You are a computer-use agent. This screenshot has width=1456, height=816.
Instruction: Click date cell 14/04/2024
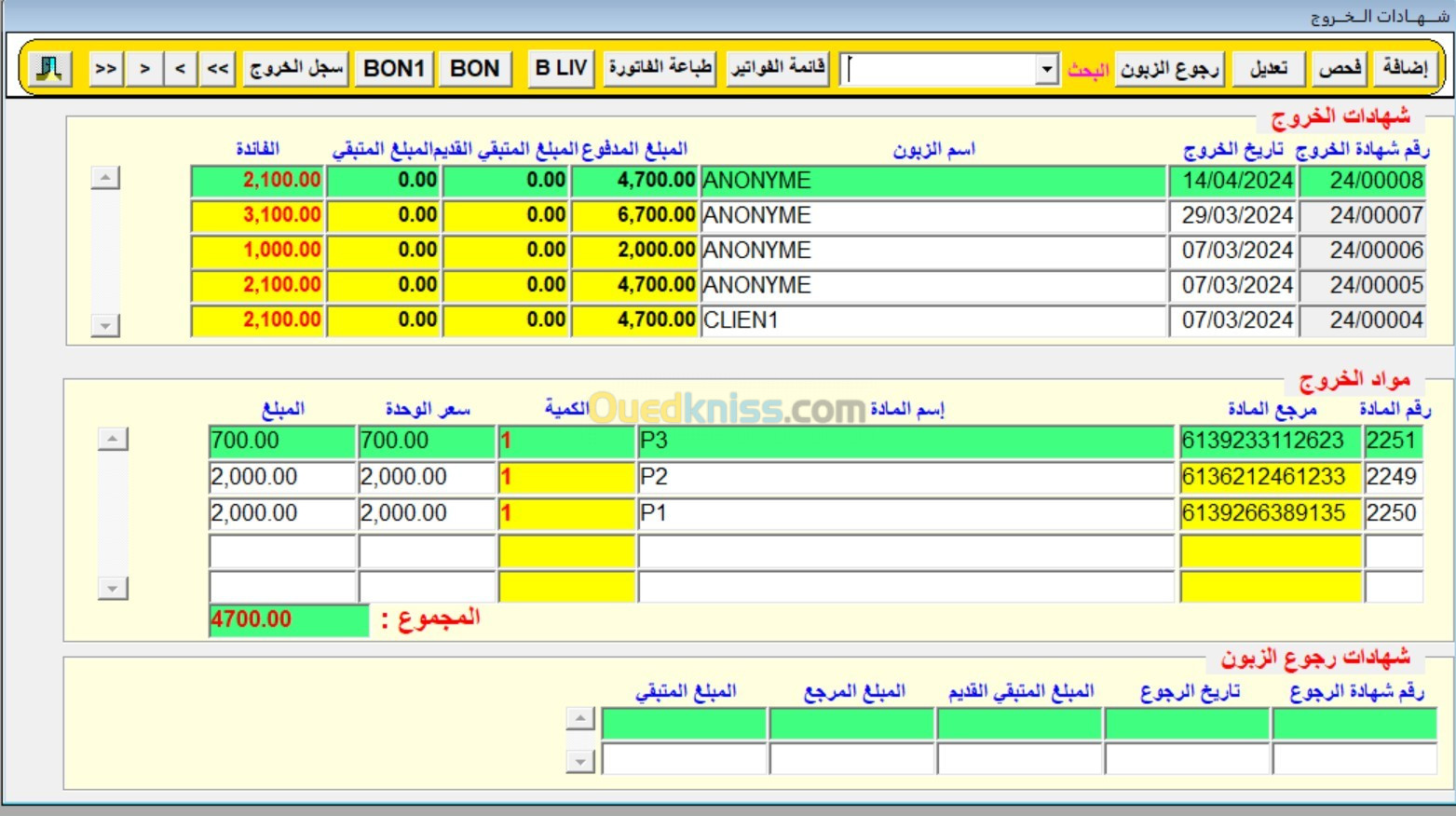click(1232, 181)
